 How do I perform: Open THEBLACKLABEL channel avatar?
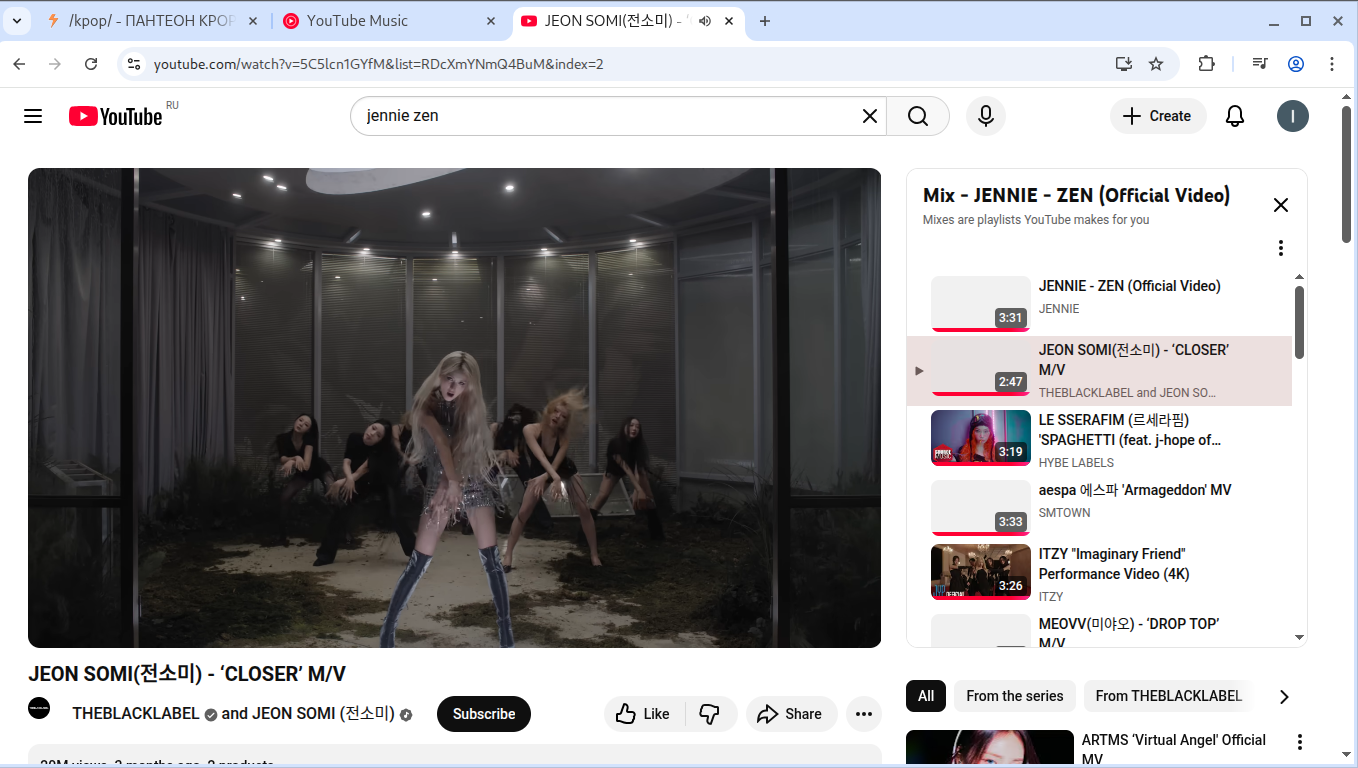click(x=39, y=708)
